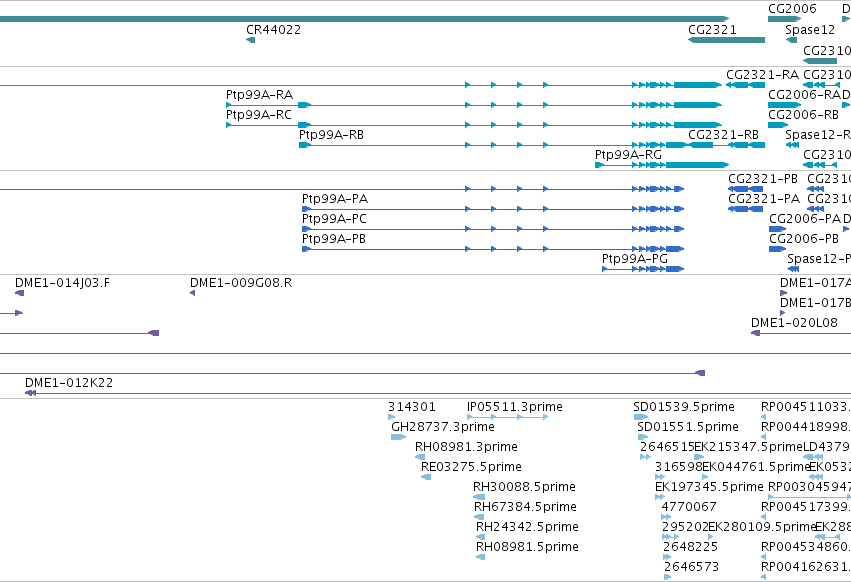Select the CG2006-PB protein label
Screen dimensions: 851x582
coord(804,239)
